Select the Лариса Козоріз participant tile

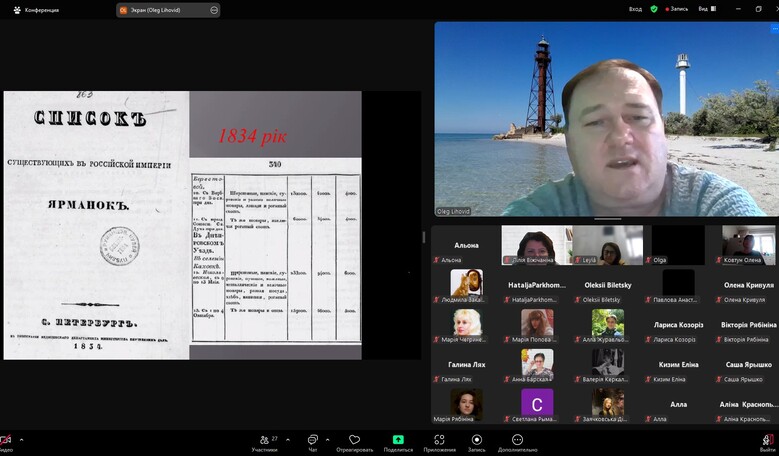click(678, 325)
